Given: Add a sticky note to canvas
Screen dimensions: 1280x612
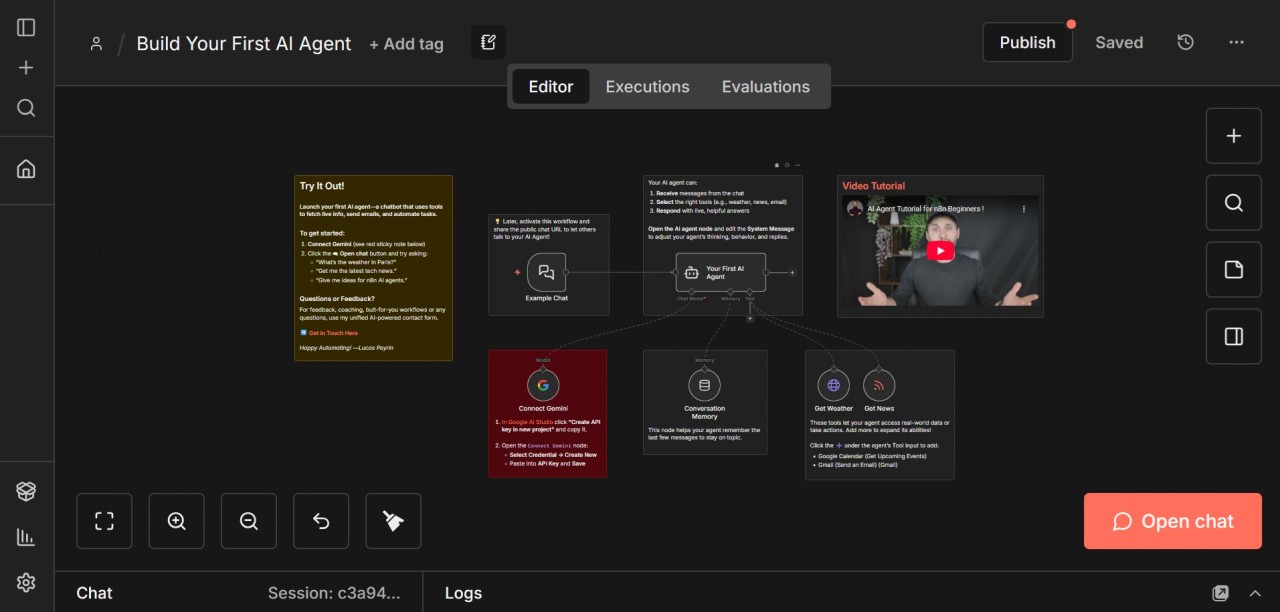Looking at the screenshot, I should 1233,270.
